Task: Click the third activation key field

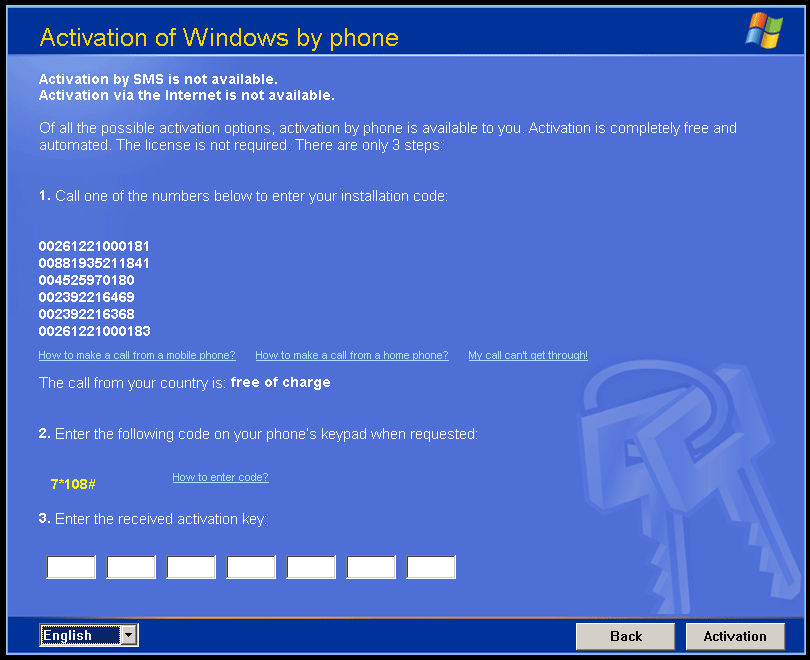Action: pyautogui.click(x=191, y=567)
